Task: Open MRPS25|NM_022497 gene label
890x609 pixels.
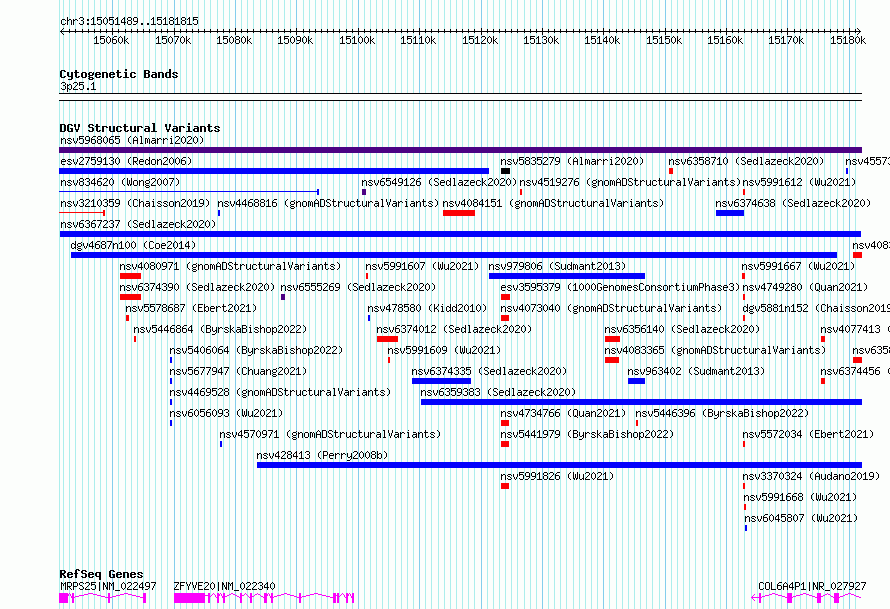Action: pos(108,586)
